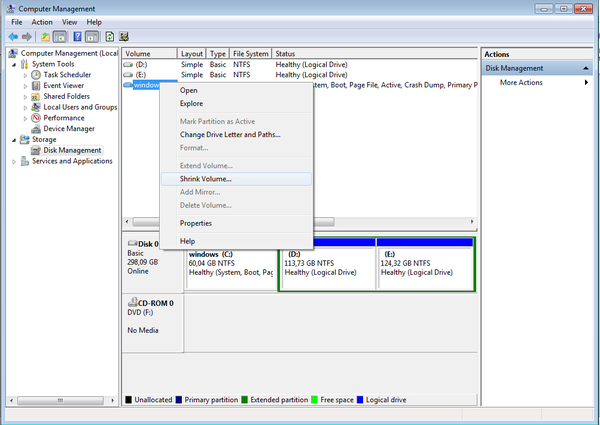Click the Primary partition legend swatch
Viewport: 600px width, 425px height.
coord(179,400)
